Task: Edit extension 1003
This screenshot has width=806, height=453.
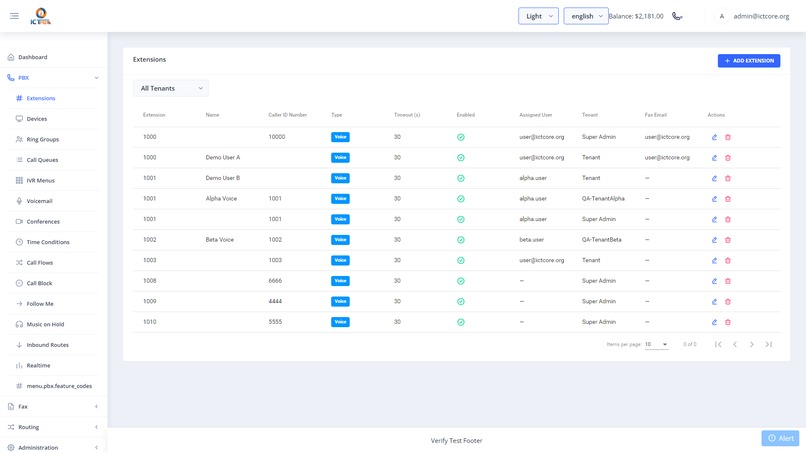Action: tap(714, 261)
